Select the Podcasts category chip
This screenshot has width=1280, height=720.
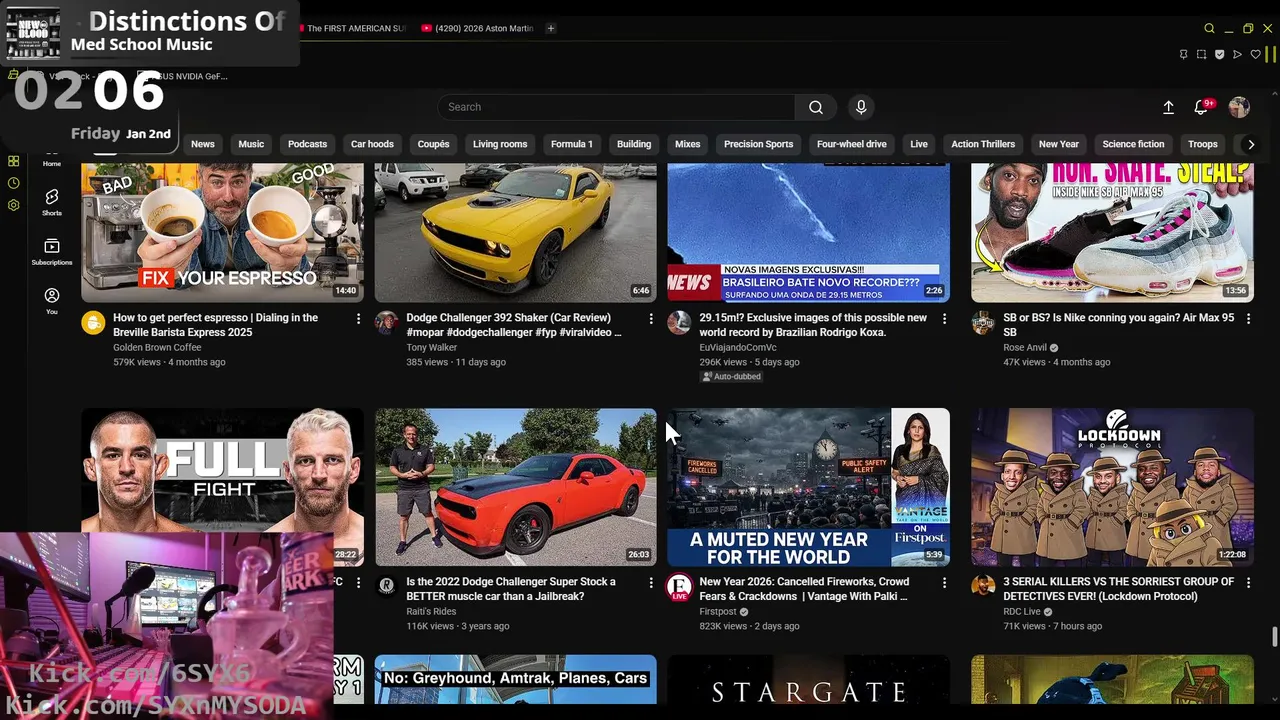click(x=307, y=144)
